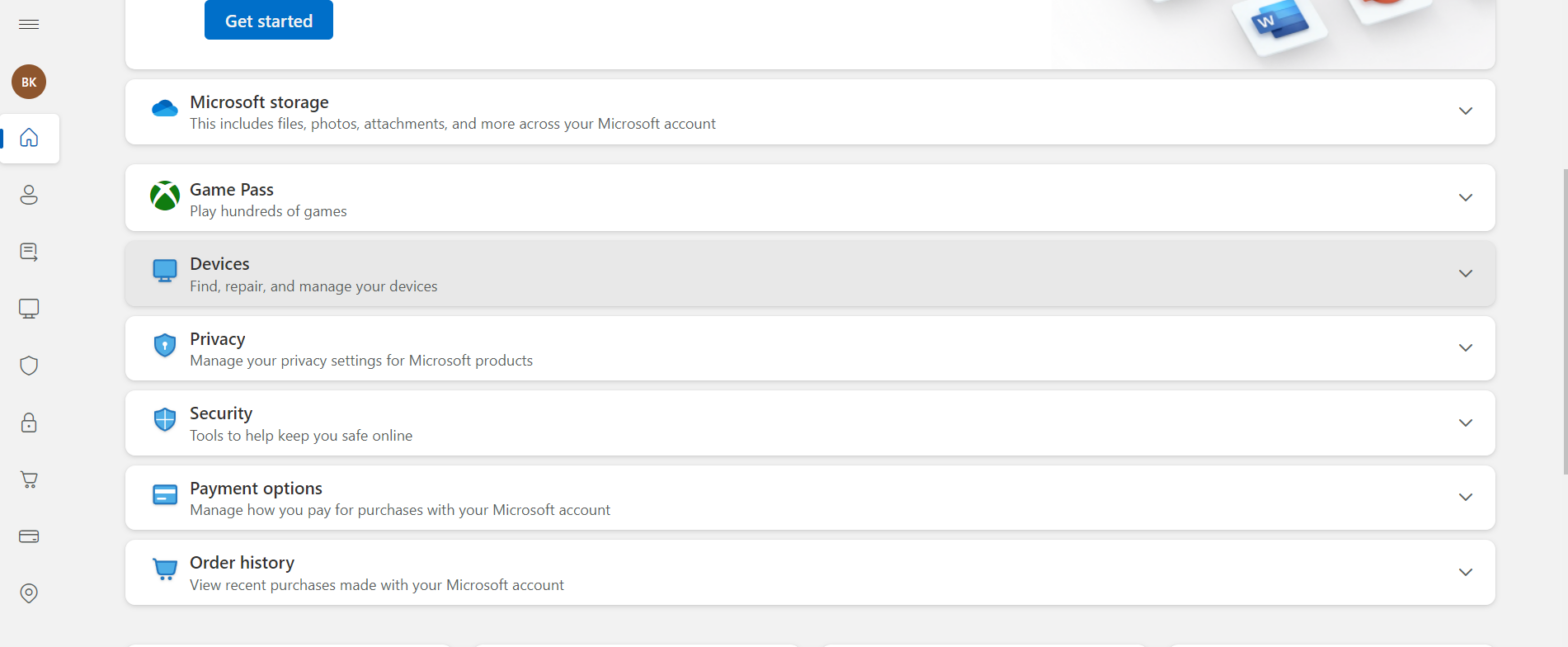This screenshot has width=1568, height=647.
Task: Select the Home icon in sidebar
Action: pos(29,138)
